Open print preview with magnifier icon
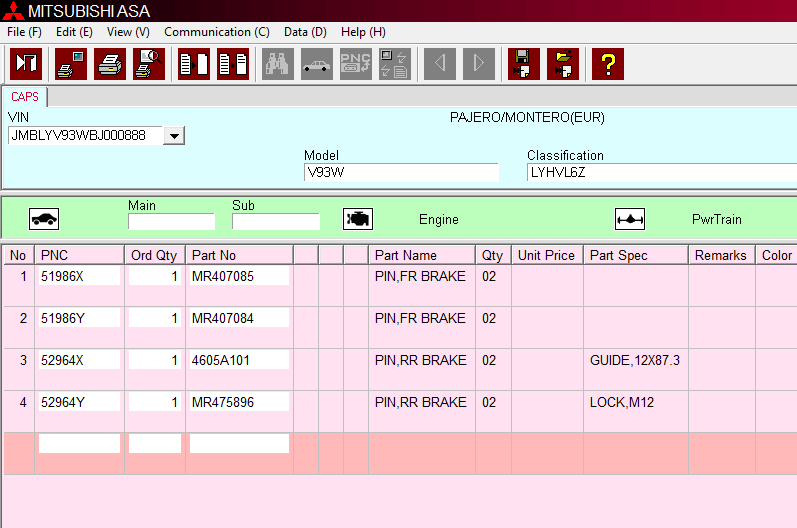 point(149,64)
